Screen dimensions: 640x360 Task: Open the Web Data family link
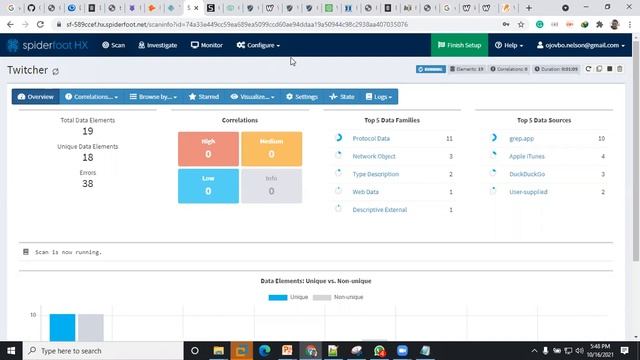[x=365, y=192]
